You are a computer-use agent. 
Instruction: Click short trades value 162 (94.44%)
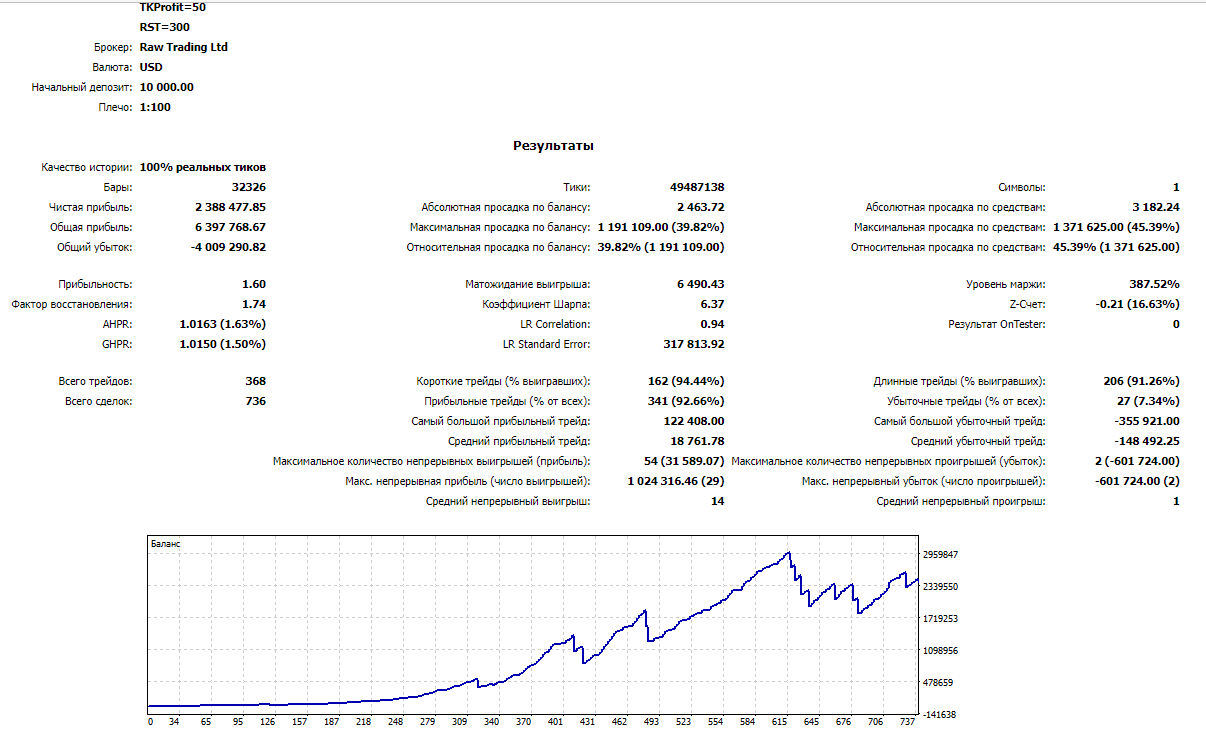tap(687, 381)
